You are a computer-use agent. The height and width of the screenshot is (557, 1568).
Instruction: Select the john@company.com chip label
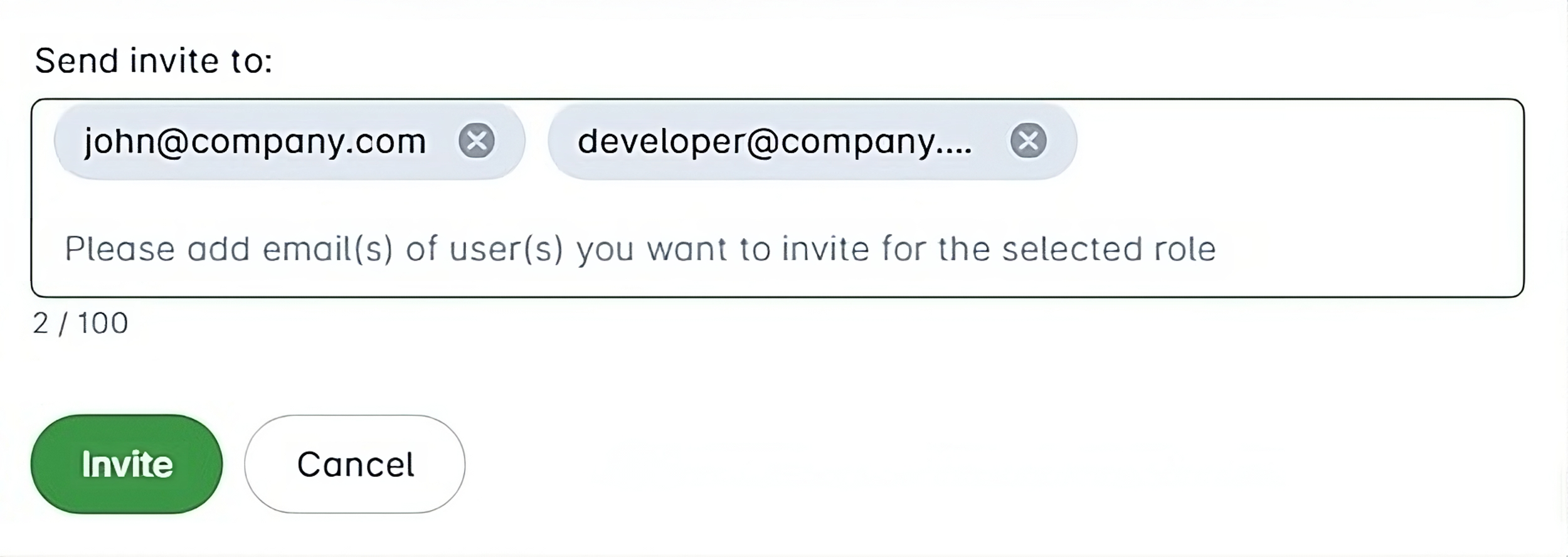click(255, 141)
